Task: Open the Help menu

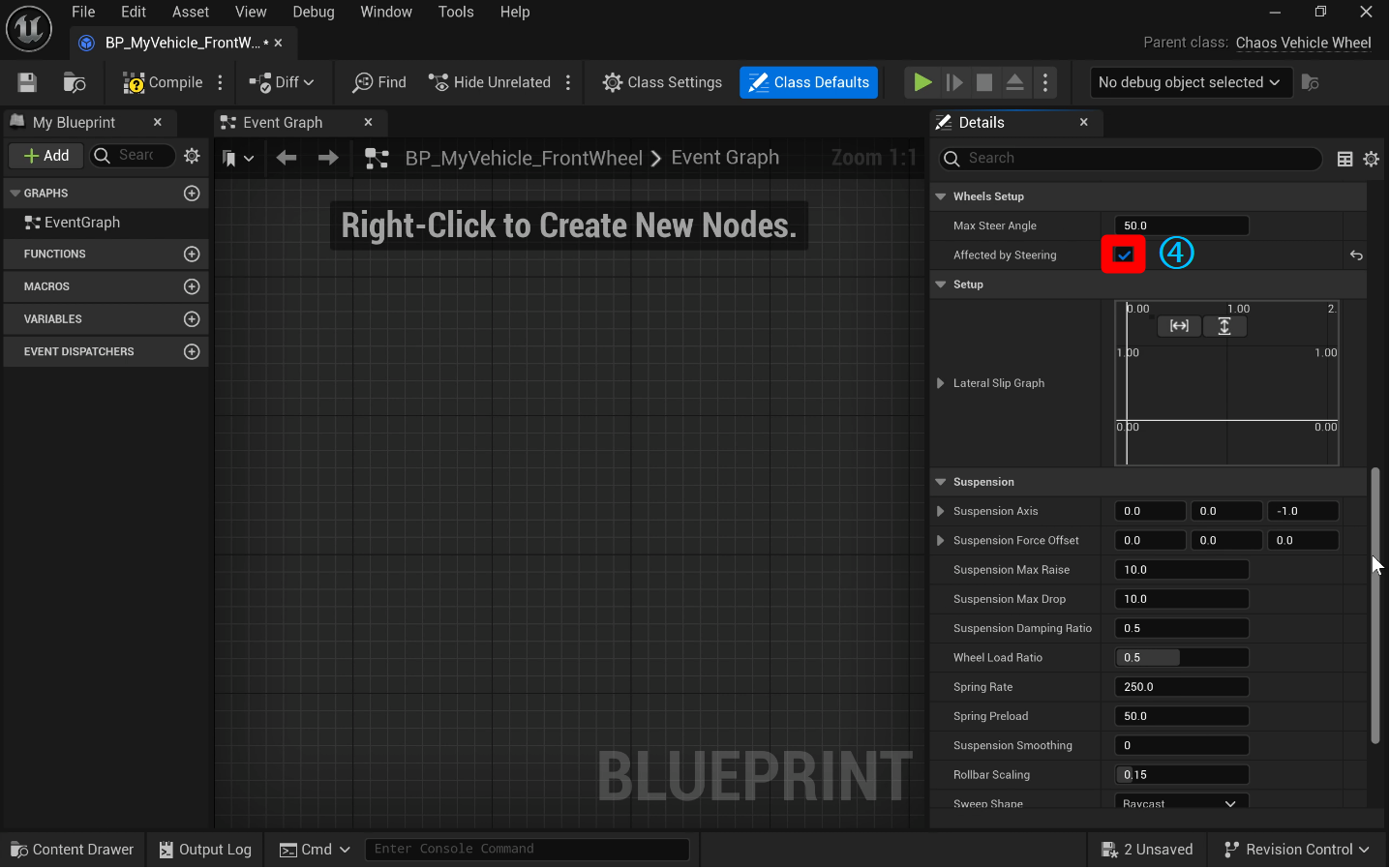Action: [x=515, y=12]
